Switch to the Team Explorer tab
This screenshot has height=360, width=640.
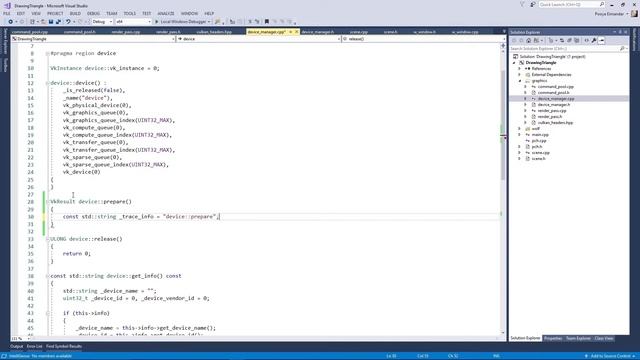(x=578, y=338)
